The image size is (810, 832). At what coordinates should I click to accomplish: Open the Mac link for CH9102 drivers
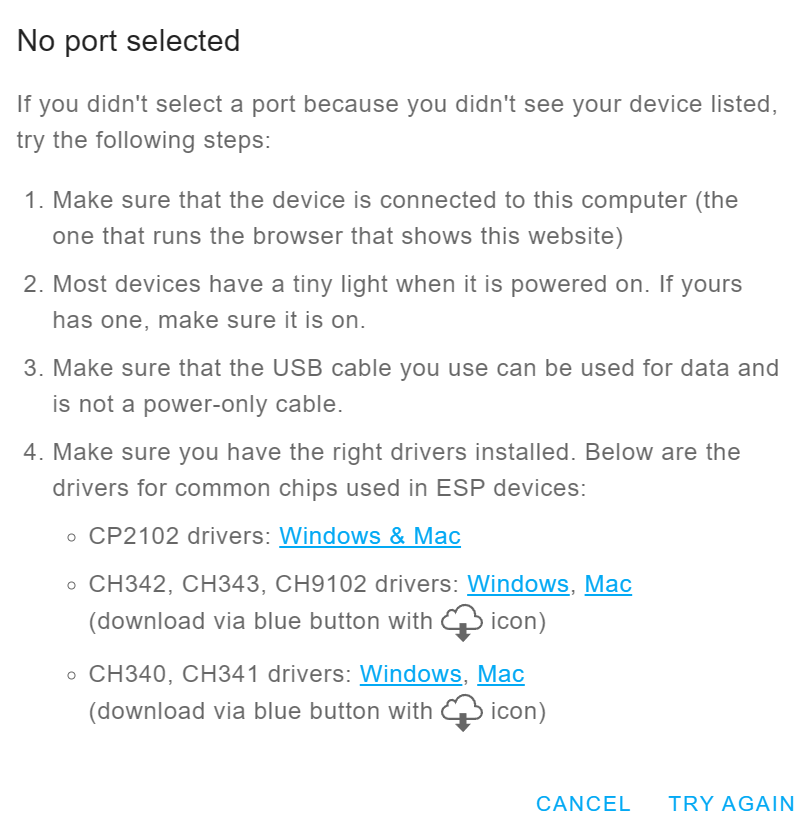(x=608, y=584)
